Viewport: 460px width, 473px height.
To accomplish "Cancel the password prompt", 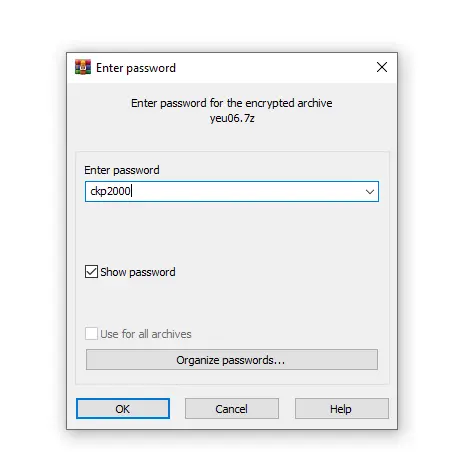I will [x=232, y=409].
